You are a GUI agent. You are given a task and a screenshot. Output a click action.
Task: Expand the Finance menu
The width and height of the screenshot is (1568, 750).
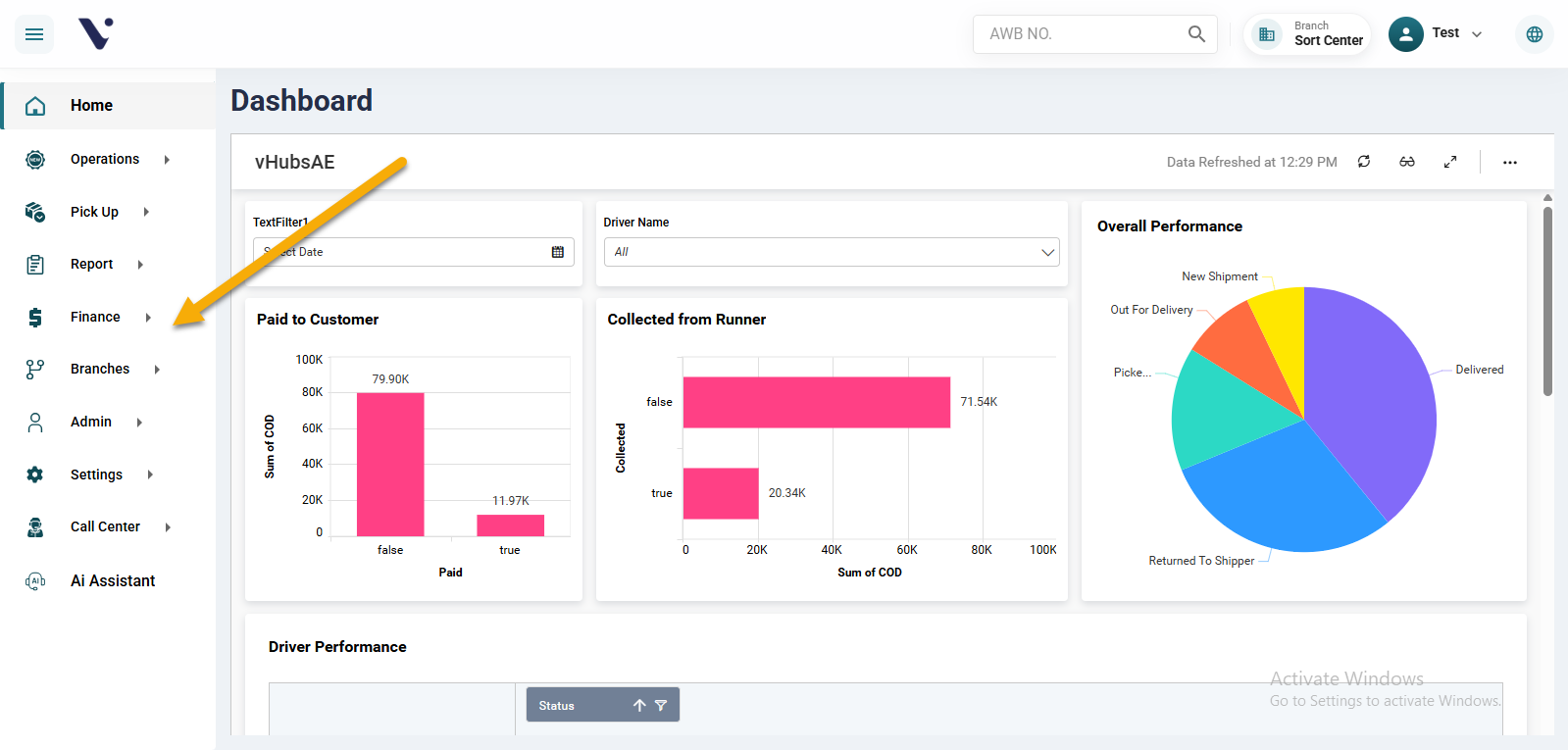[96, 317]
